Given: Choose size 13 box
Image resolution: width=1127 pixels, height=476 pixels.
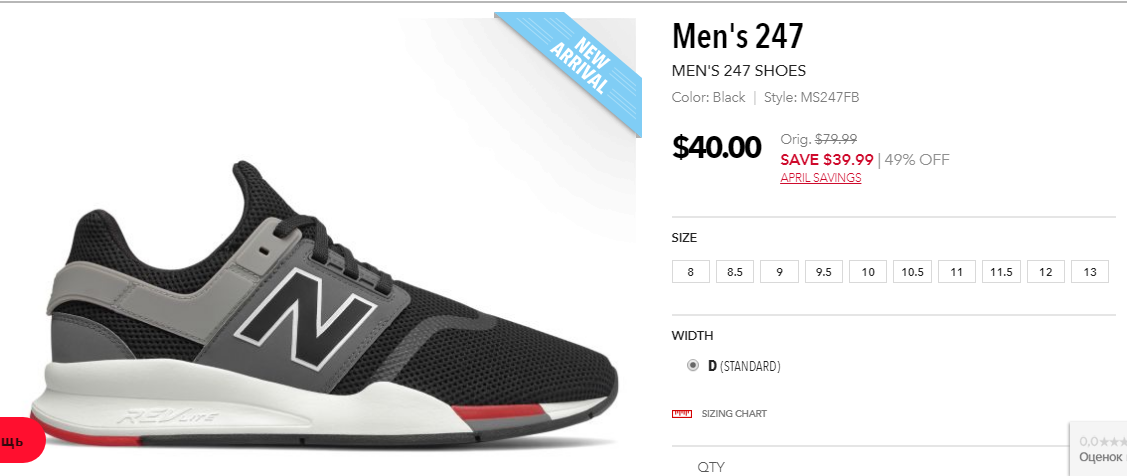Looking at the screenshot, I should tap(1090, 272).
